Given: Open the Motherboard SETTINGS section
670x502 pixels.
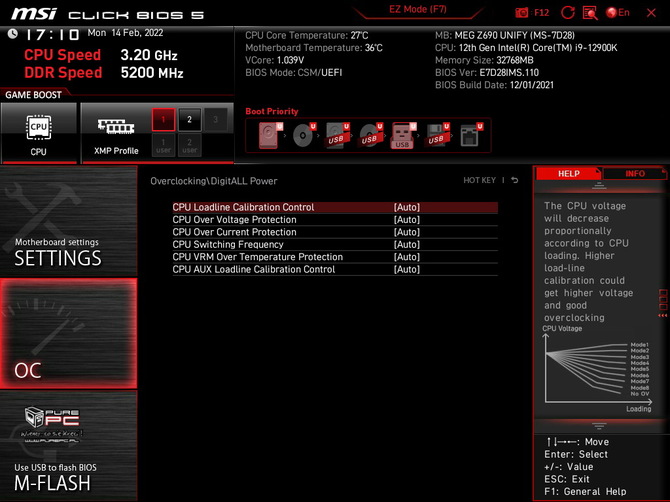Looking at the screenshot, I should click(68, 221).
